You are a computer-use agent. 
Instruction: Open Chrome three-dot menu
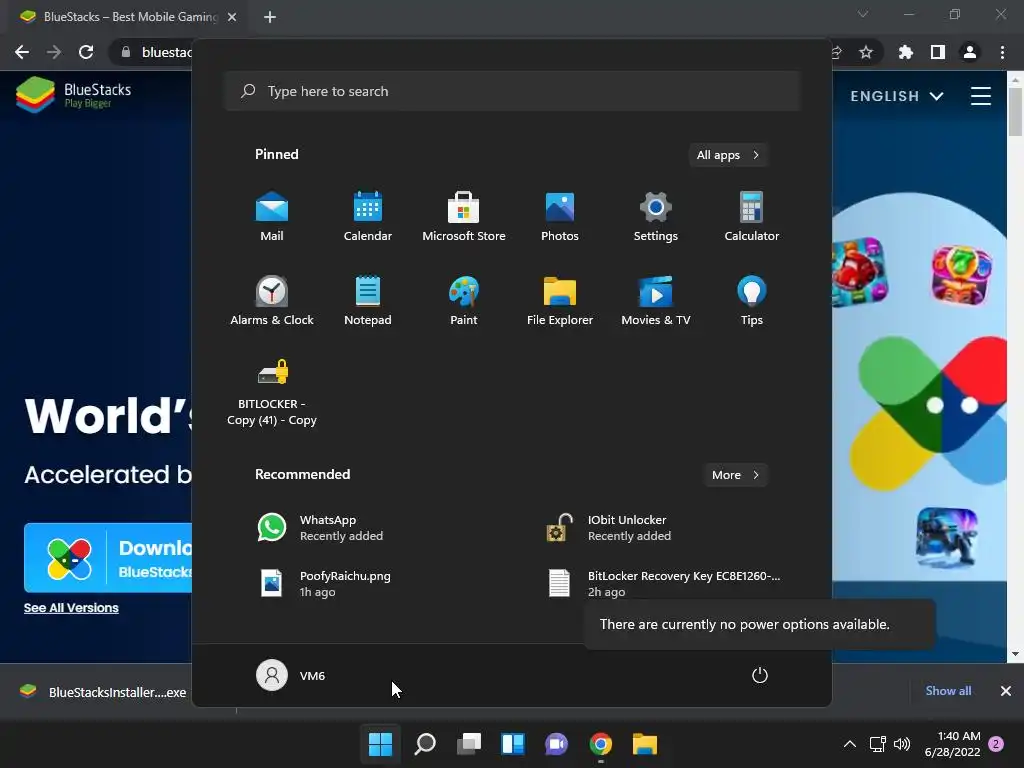[x=1002, y=52]
